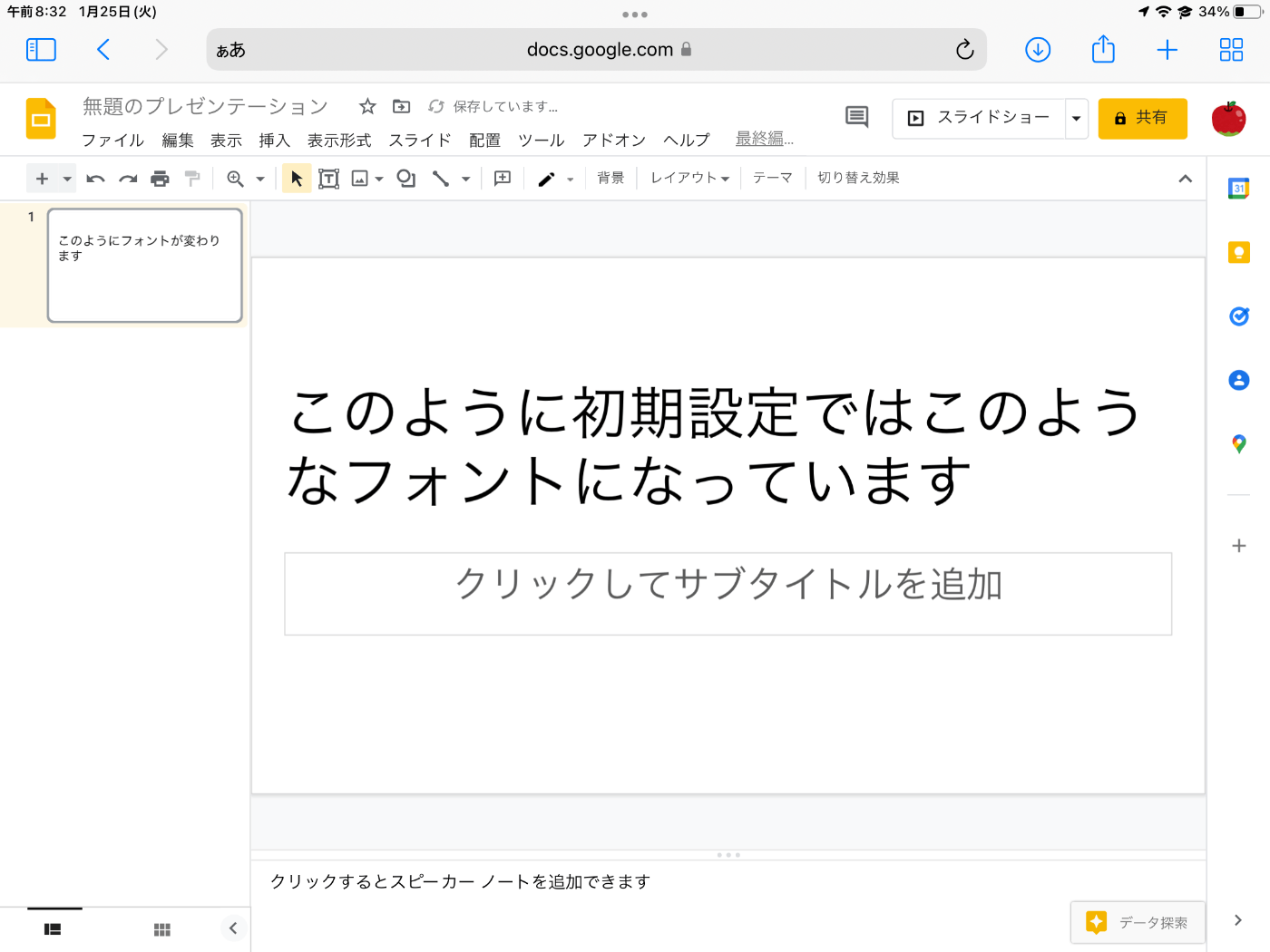This screenshot has width=1270, height=952.
Task: Click the paint format icon
Action: click(192, 179)
